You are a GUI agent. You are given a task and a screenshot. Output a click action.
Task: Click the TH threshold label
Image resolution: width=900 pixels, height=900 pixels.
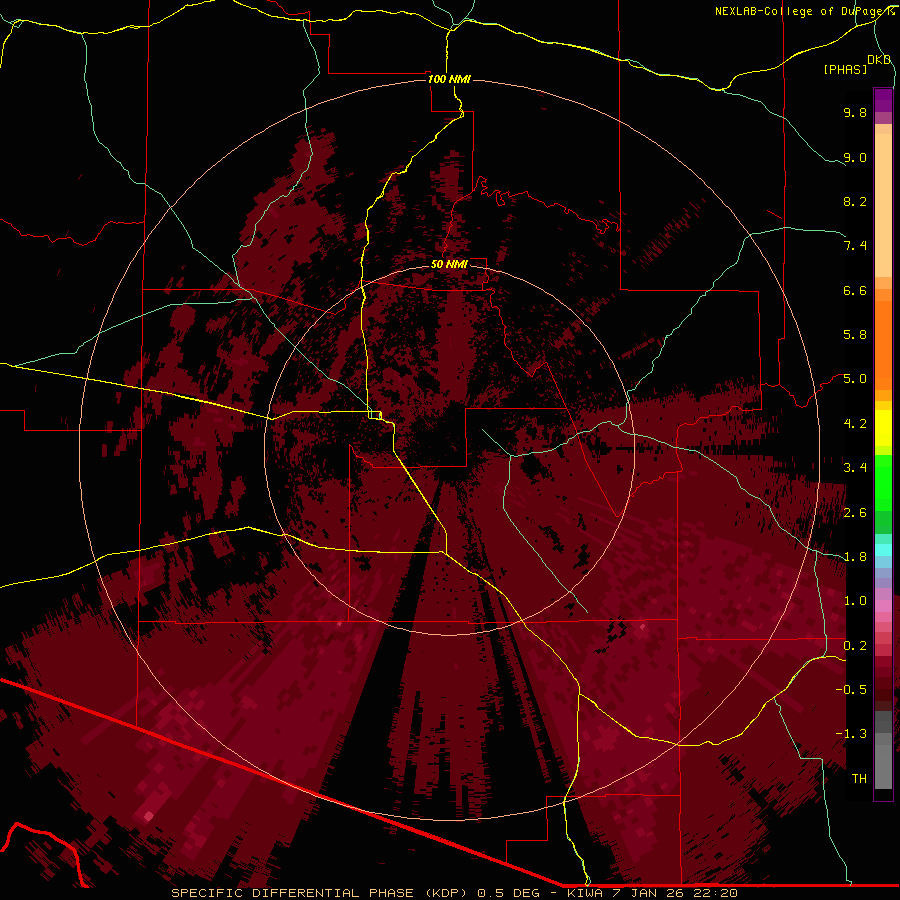(859, 779)
